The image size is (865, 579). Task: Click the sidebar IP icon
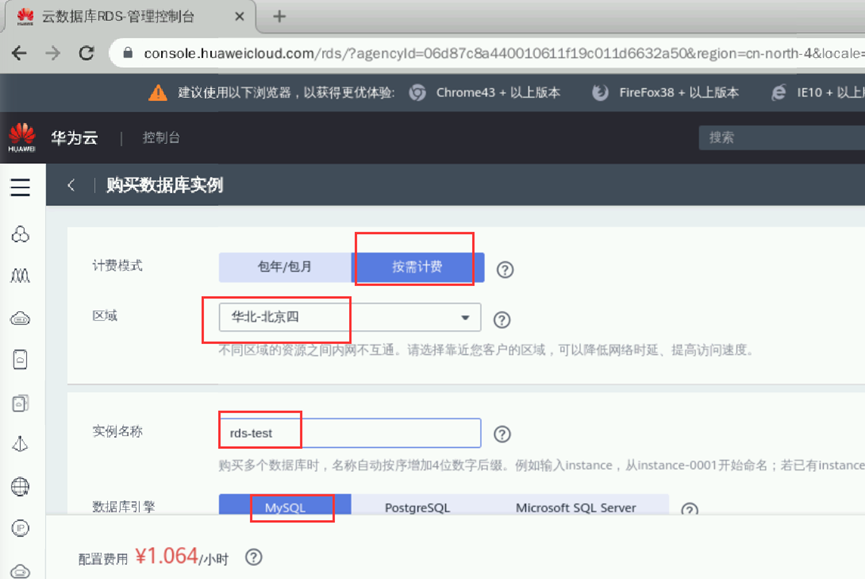tap(20, 528)
